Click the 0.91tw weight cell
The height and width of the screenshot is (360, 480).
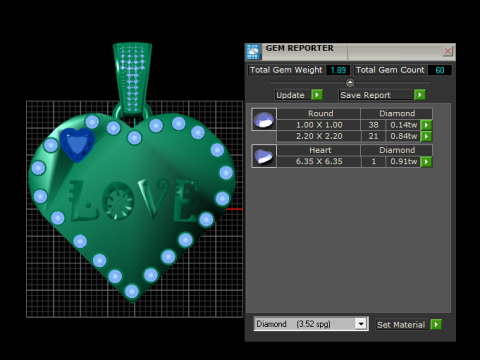pos(403,162)
